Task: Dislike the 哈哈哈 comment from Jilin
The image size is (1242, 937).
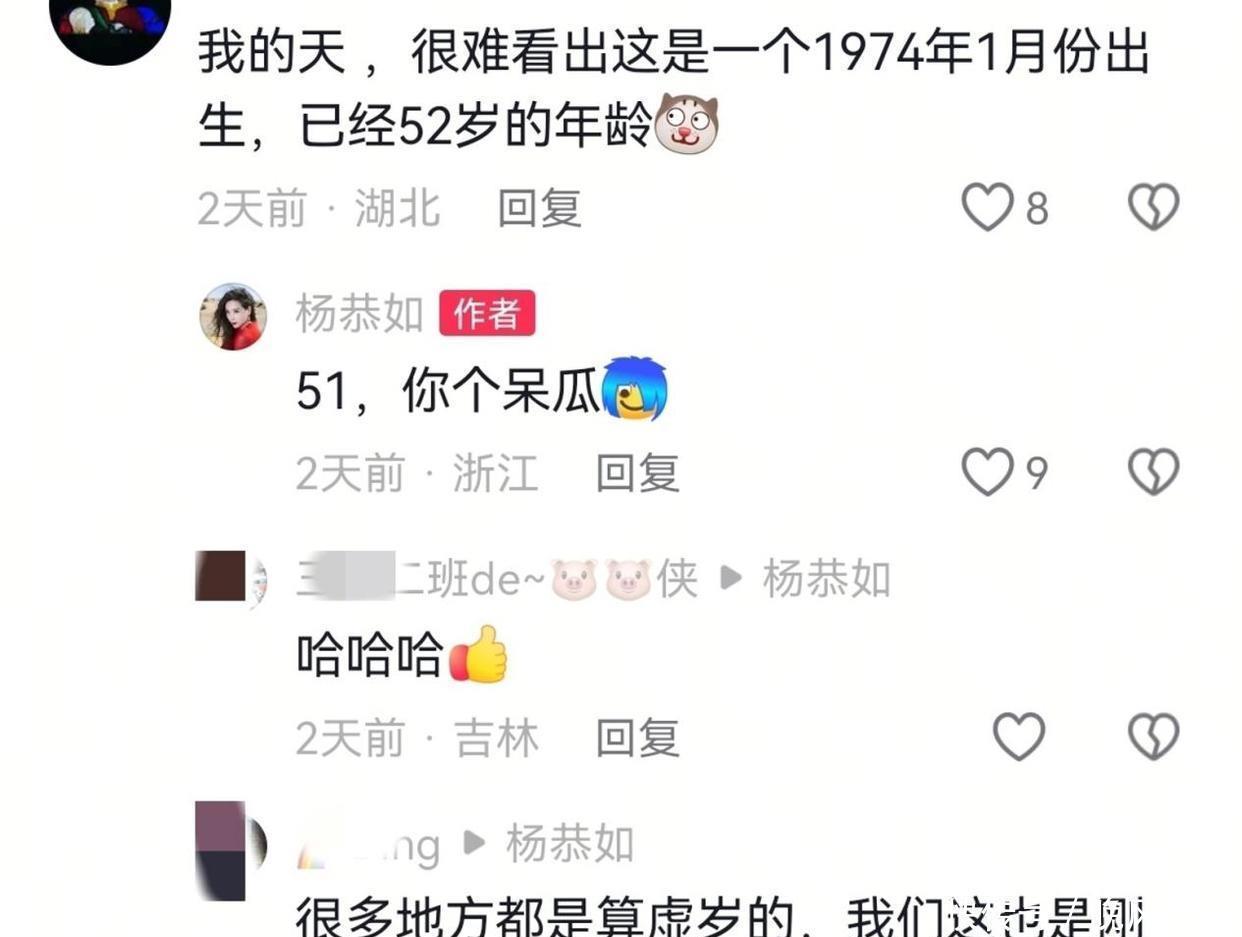Action: 1154,737
